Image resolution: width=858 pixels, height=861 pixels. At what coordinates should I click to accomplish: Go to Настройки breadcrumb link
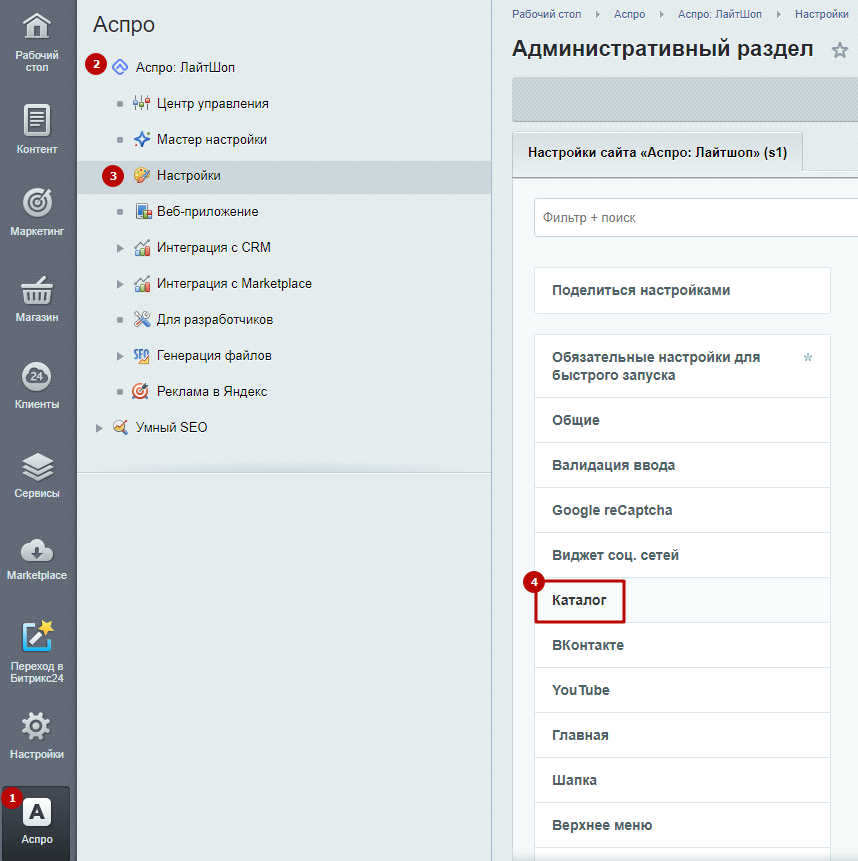point(821,14)
